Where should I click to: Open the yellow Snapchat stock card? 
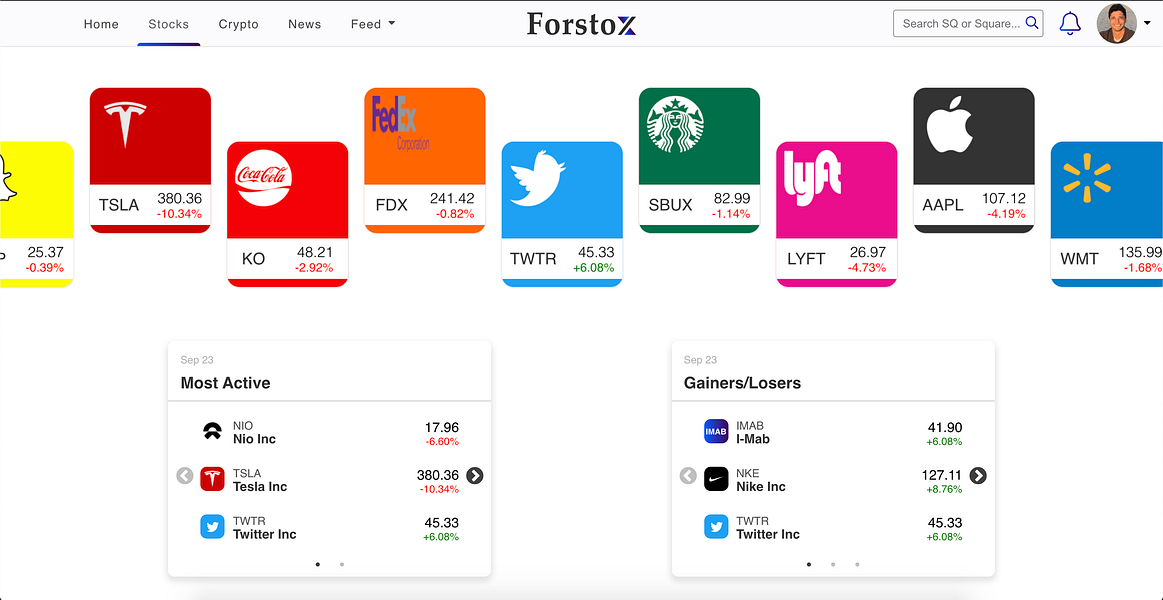point(36,214)
